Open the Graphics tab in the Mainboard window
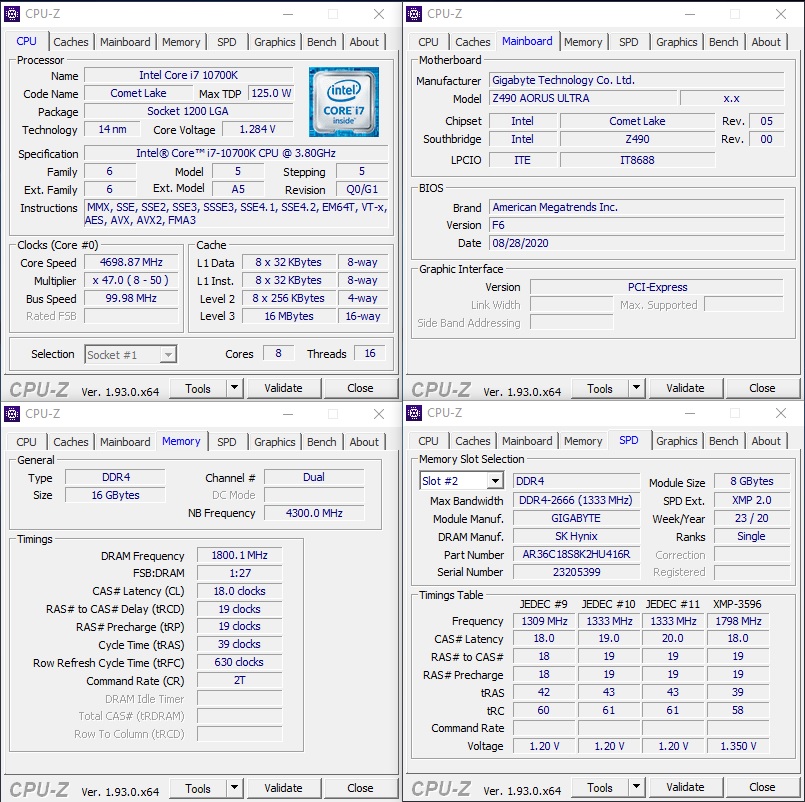Screen dimensions: 805x802 coord(677,42)
